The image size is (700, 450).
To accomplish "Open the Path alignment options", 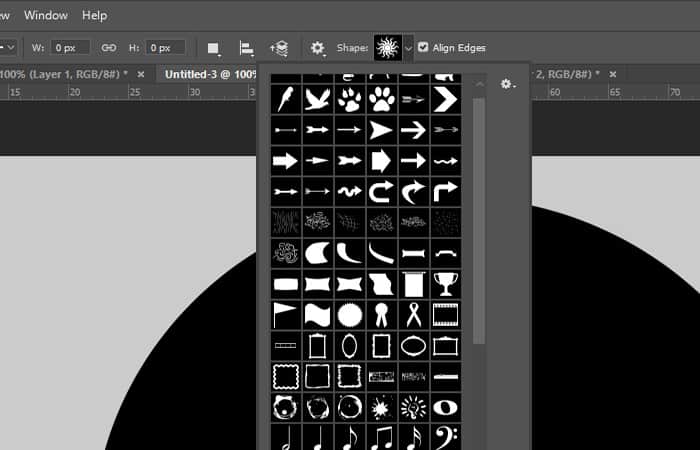I will [x=246, y=48].
